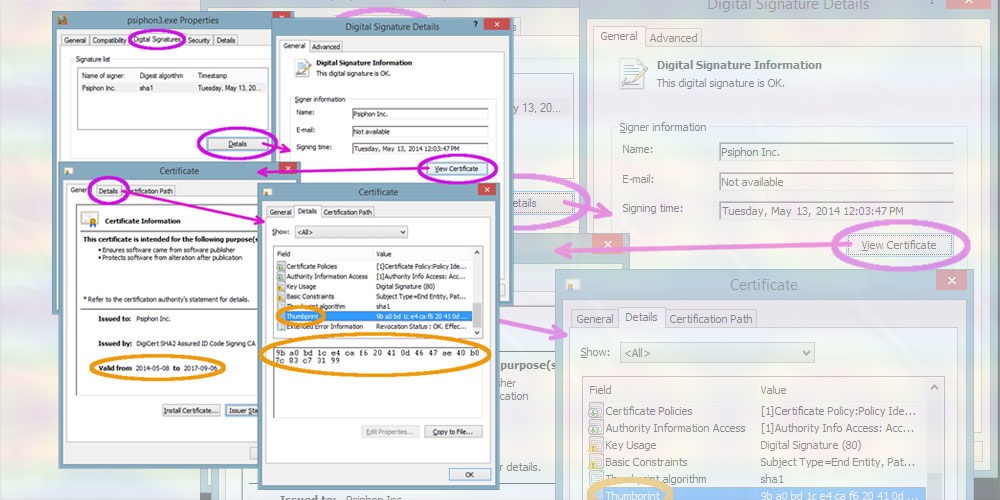
Task: Open General tab in small Digital Signature Details
Action: pos(295,46)
